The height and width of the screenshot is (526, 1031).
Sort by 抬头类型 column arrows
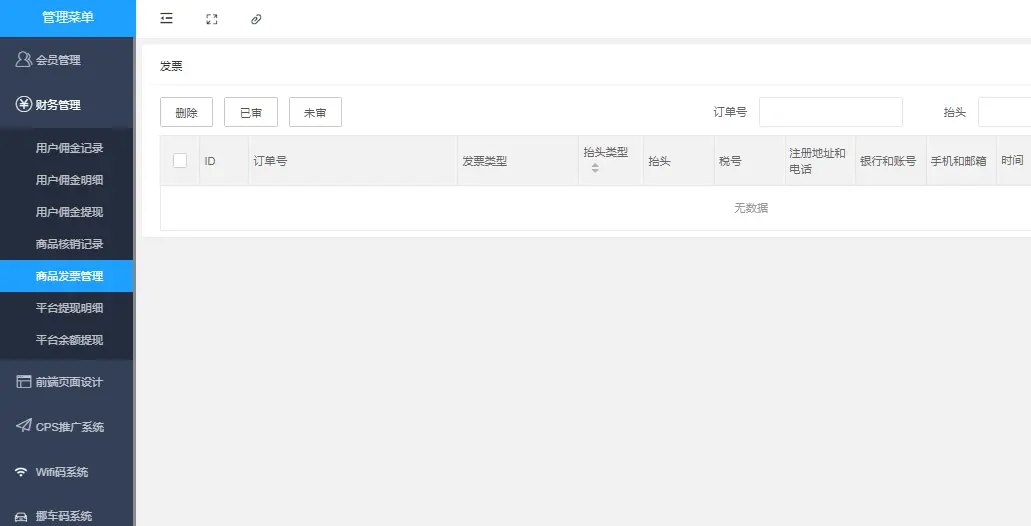(595, 168)
